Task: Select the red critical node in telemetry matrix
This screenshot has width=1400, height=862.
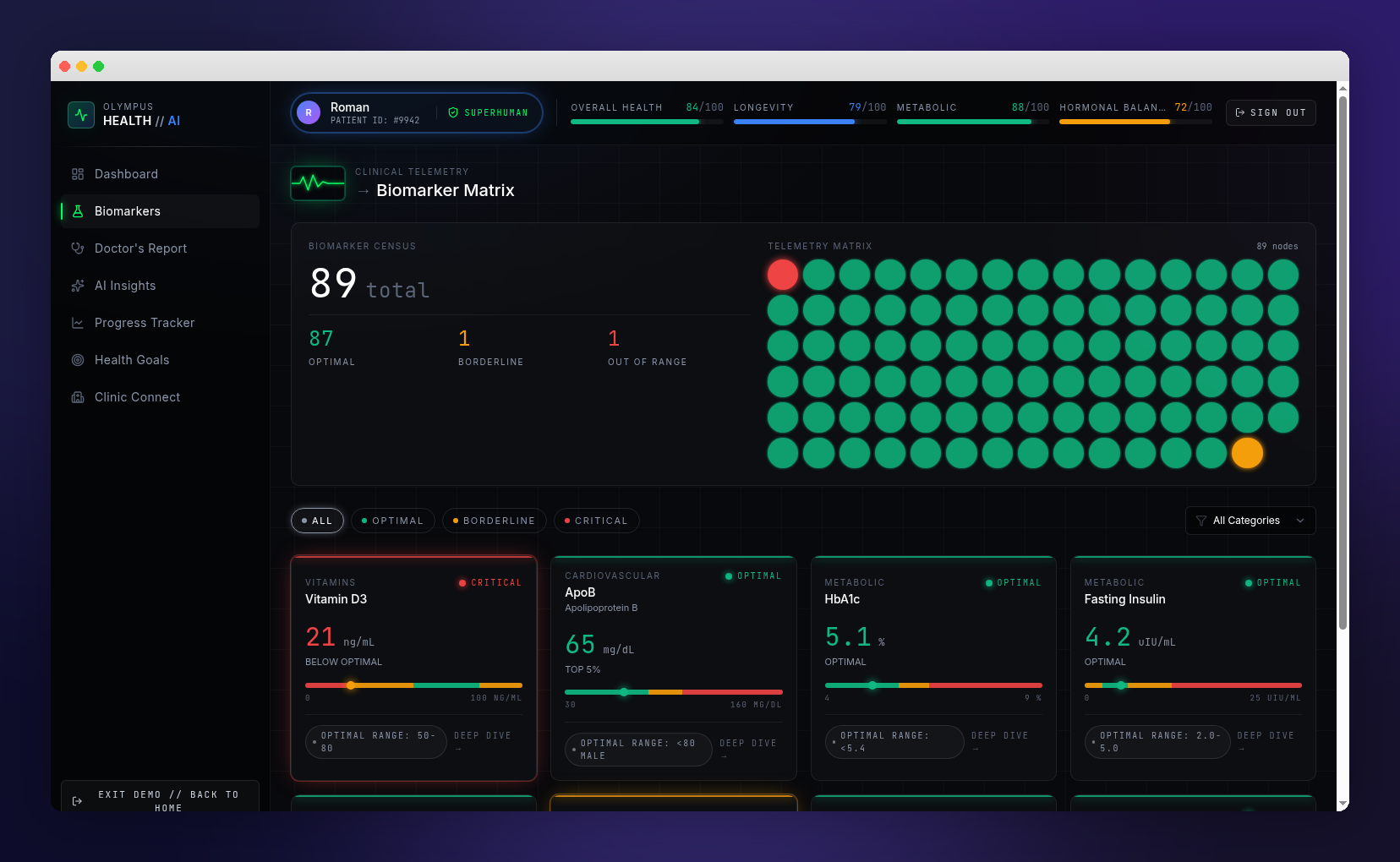Action: [x=783, y=275]
